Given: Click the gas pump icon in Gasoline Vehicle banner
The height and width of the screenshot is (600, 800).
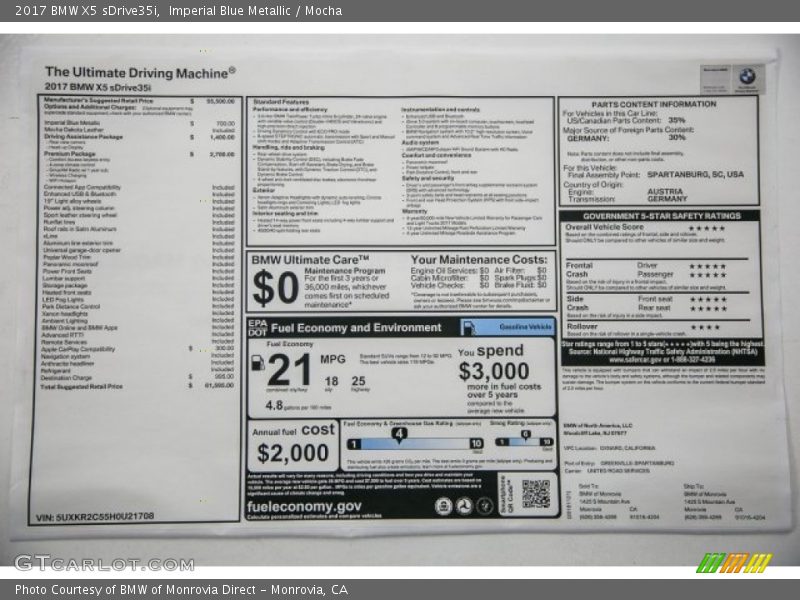Looking at the screenshot, I should 468,327.
